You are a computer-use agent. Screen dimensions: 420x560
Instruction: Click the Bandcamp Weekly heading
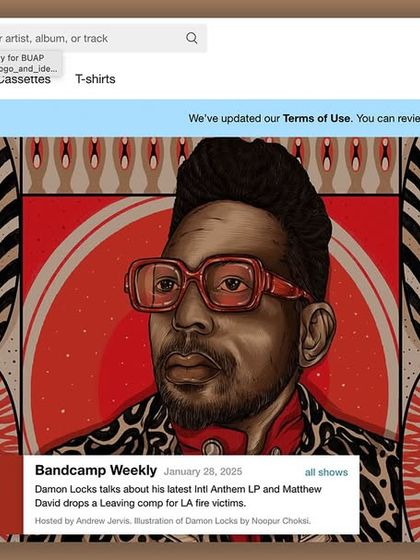coord(96,470)
